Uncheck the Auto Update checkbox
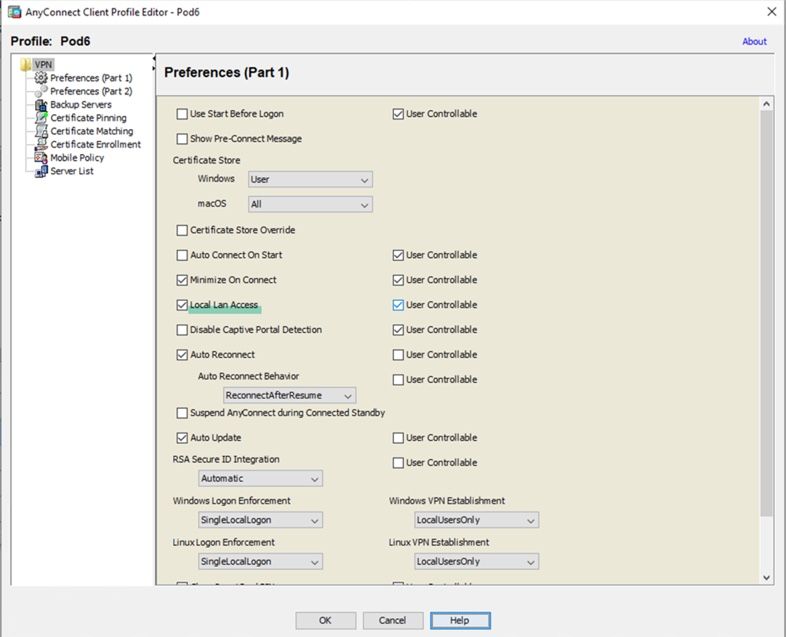Viewport: 786px width, 637px height. point(182,438)
